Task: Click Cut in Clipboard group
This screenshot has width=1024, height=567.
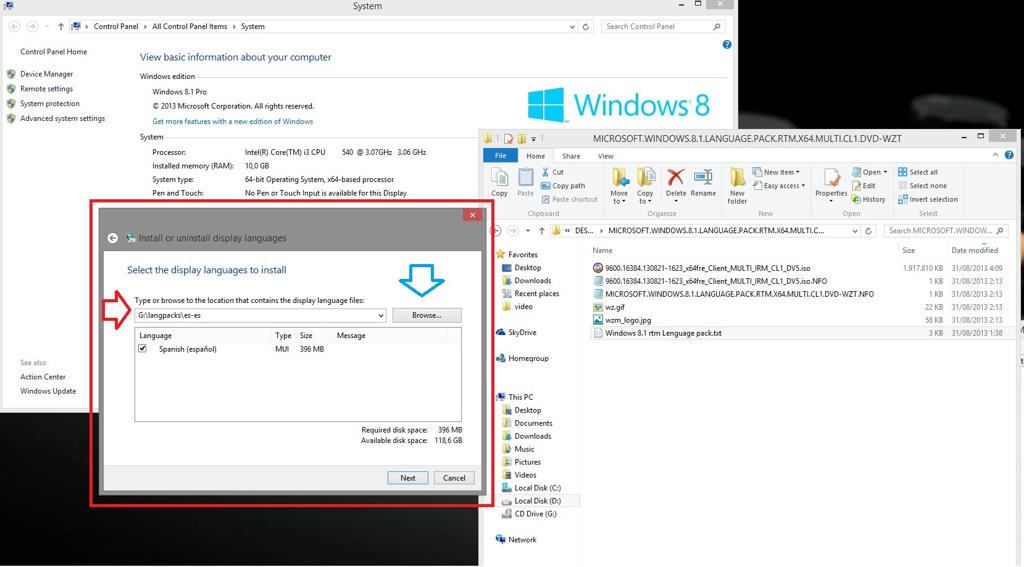Action: tap(552, 172)
